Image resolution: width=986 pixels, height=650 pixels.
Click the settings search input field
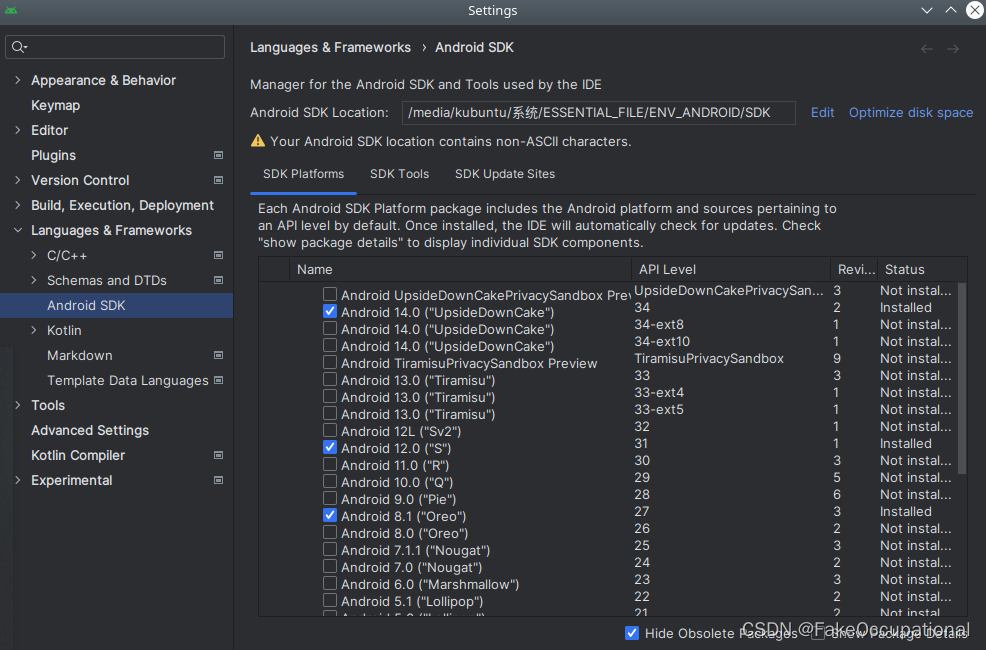[x=115, y=47]
